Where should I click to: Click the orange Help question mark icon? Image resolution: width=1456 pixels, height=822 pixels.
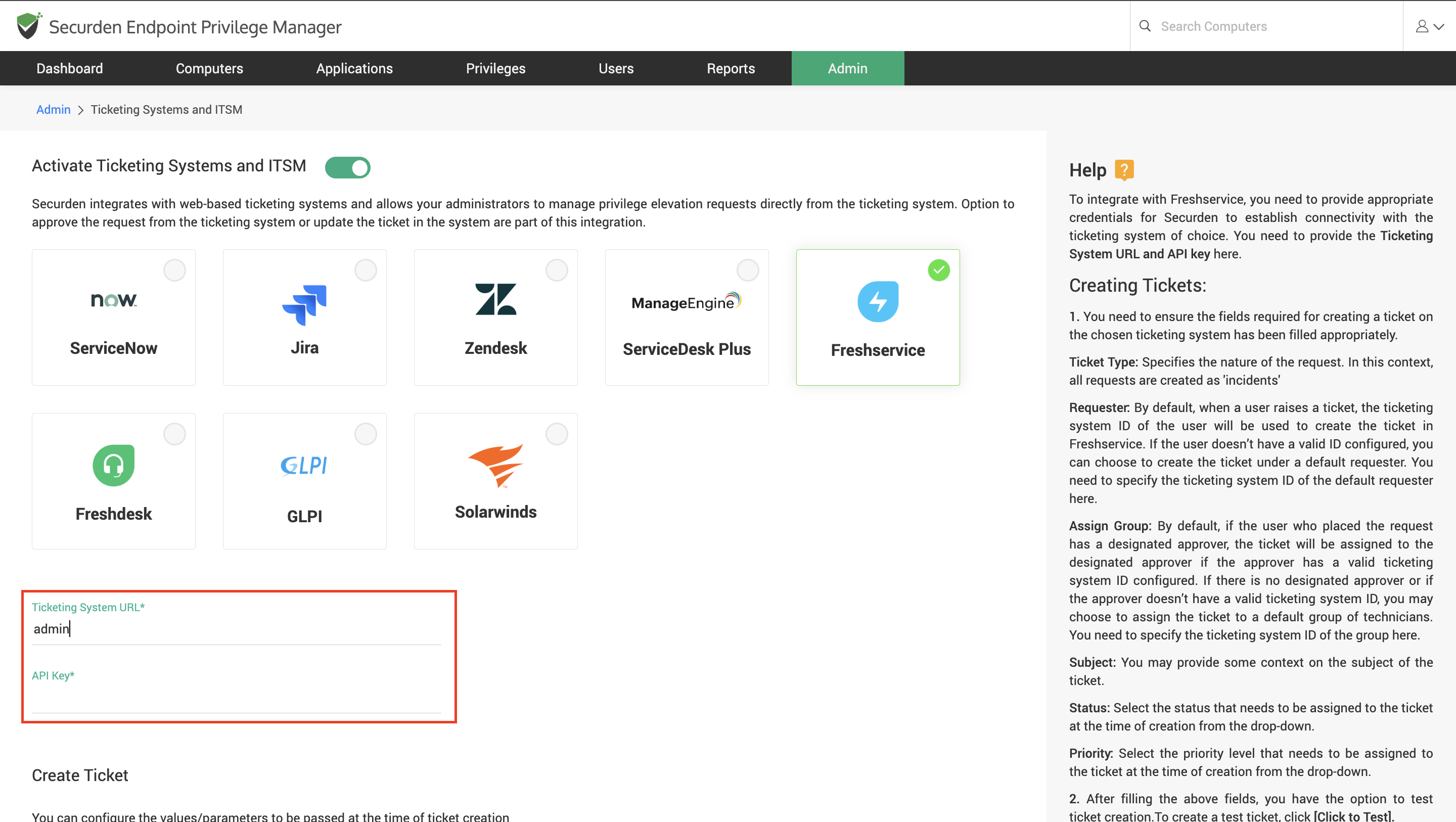(1124, 169)
